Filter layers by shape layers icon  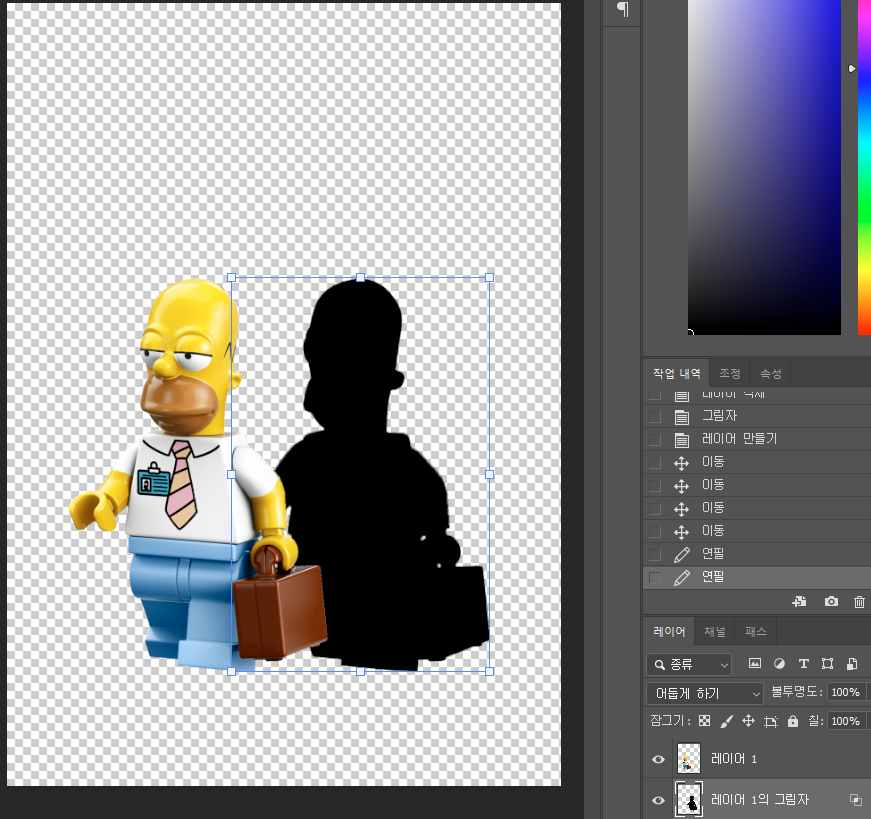click(827, 663)
